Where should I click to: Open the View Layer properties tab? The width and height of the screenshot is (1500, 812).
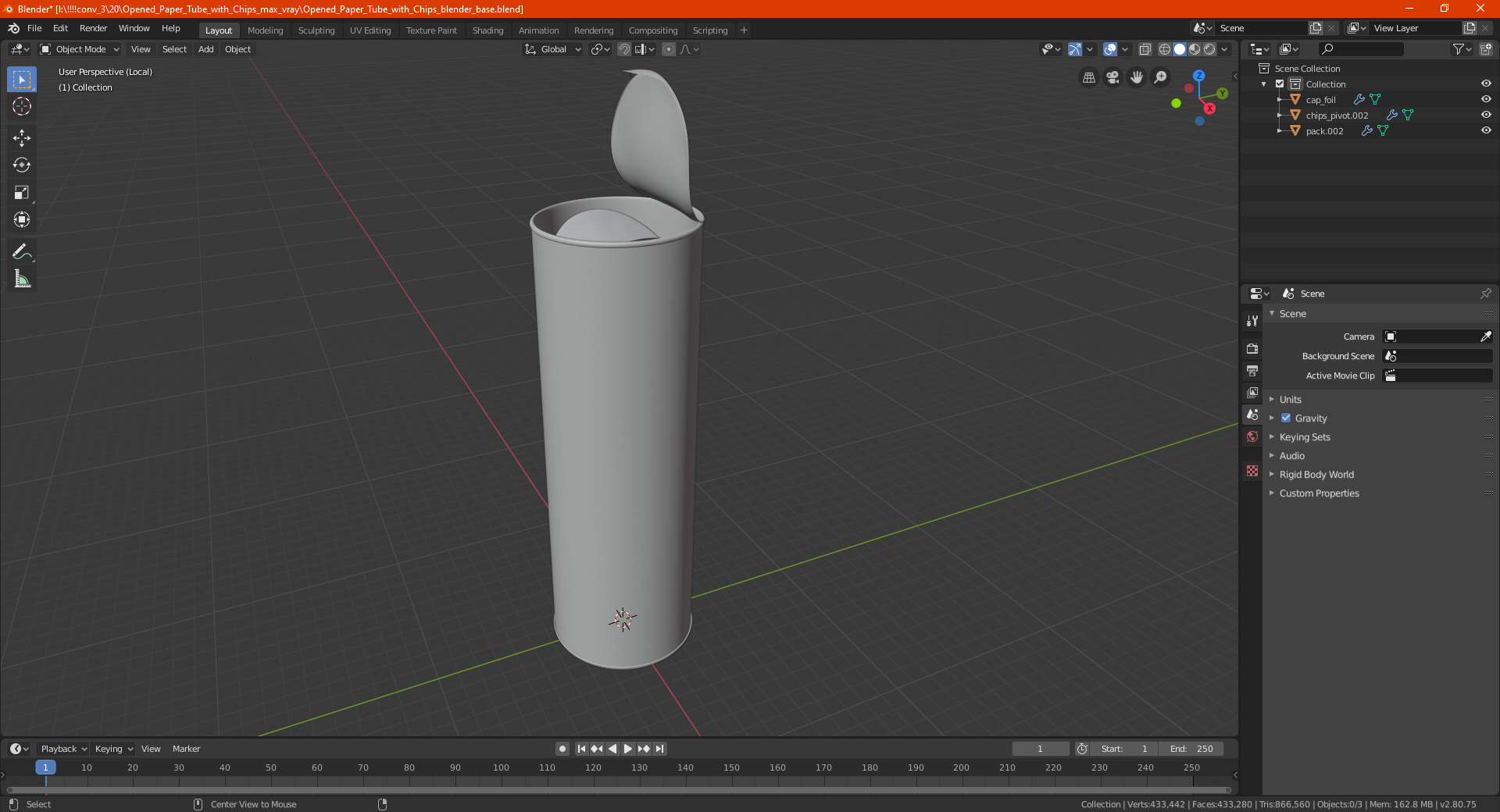click(1252, 392)
